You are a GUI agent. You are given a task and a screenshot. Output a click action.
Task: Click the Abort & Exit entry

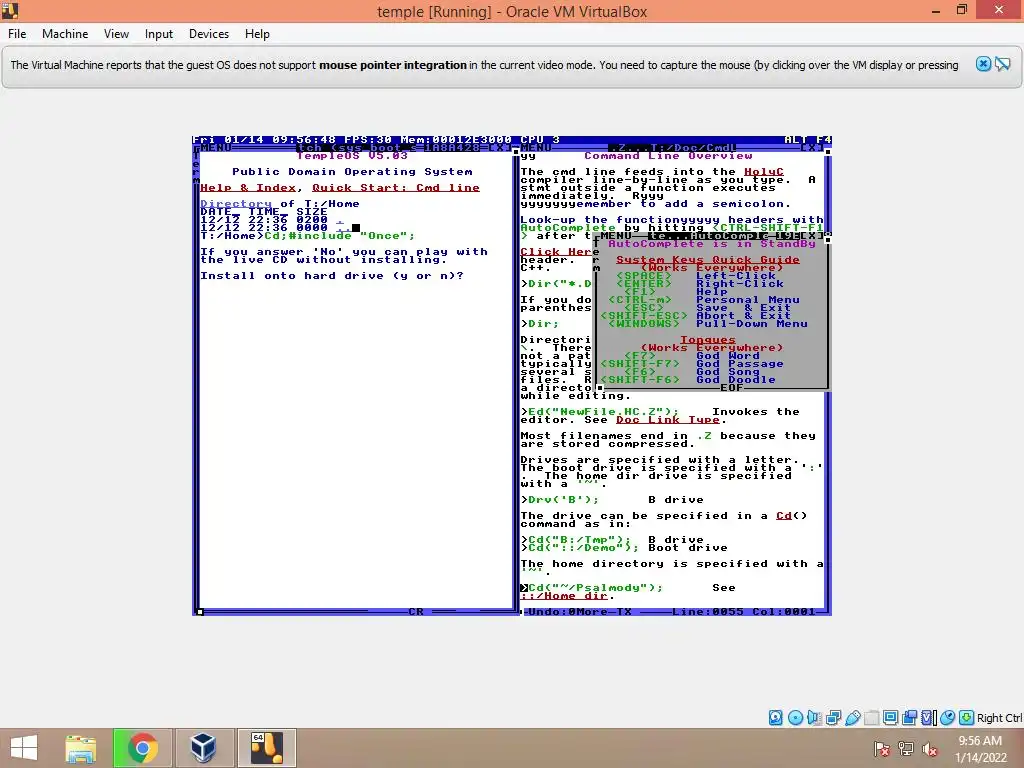point(743,316)
